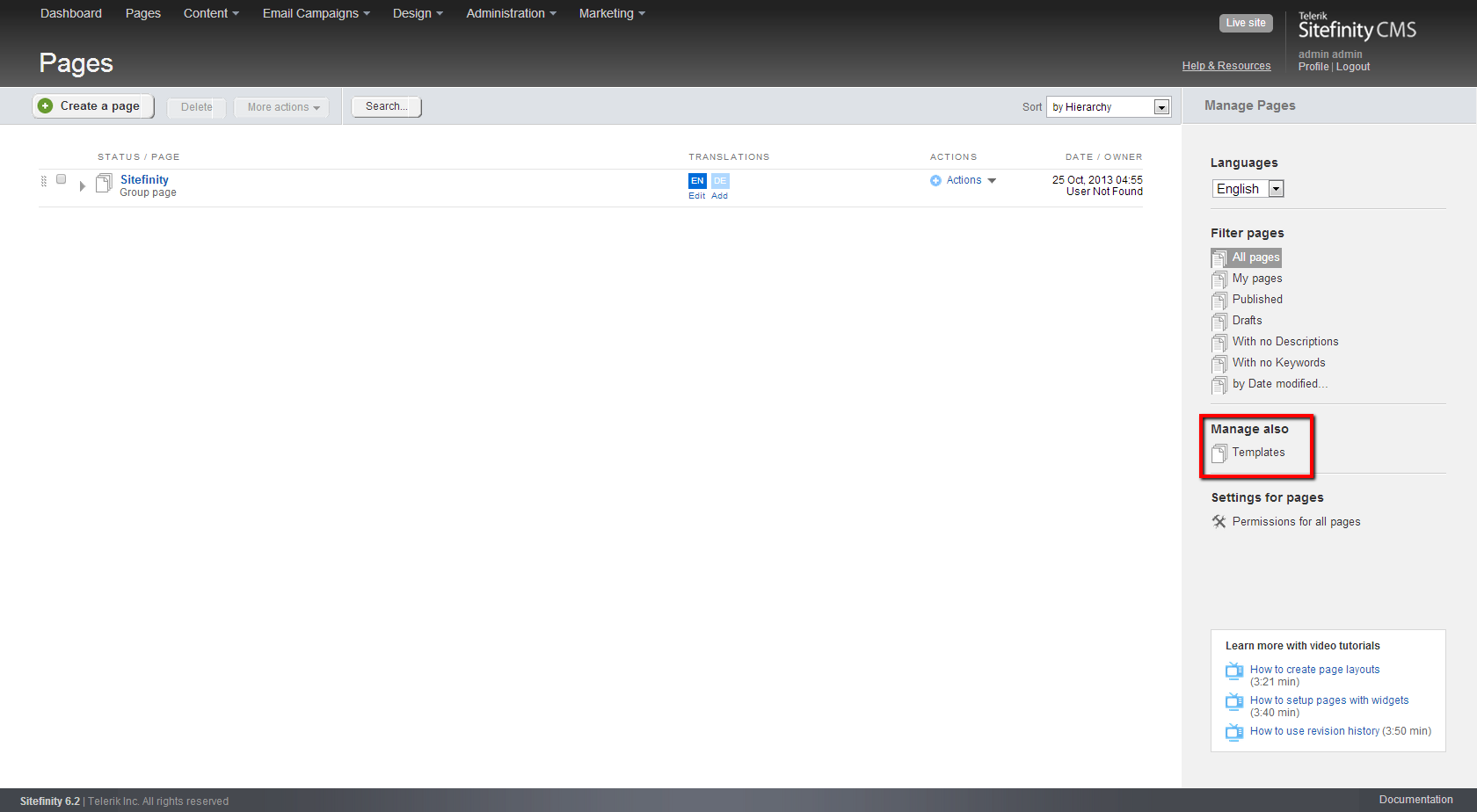Click the DE translation badge
This screenshot has height=812, width=1477.
tap(720, 181)
